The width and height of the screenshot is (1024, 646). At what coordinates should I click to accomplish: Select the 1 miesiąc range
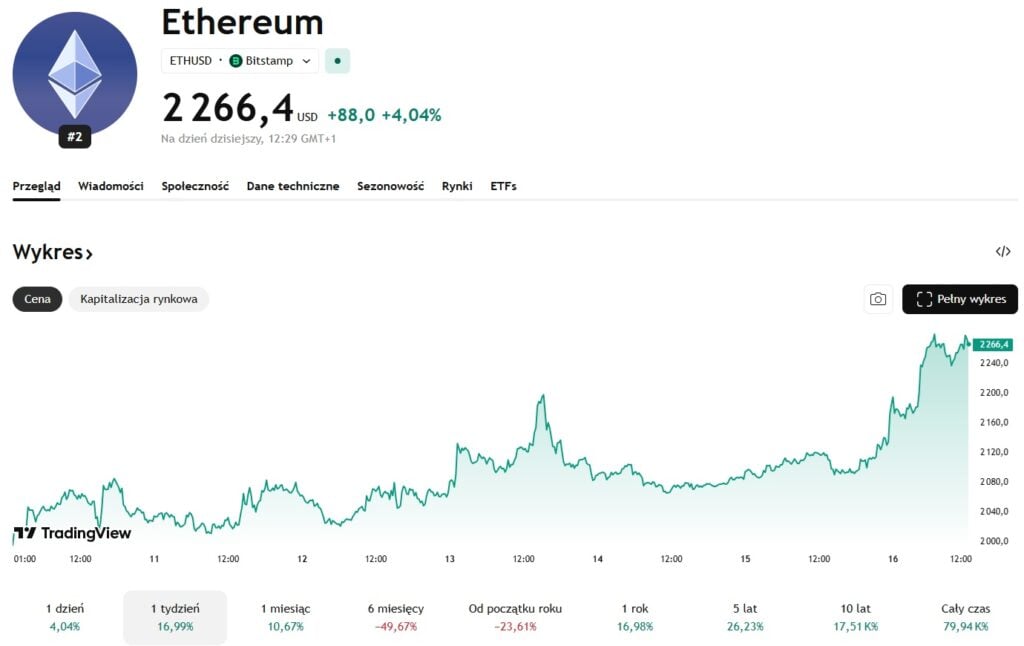coord(286,617)
